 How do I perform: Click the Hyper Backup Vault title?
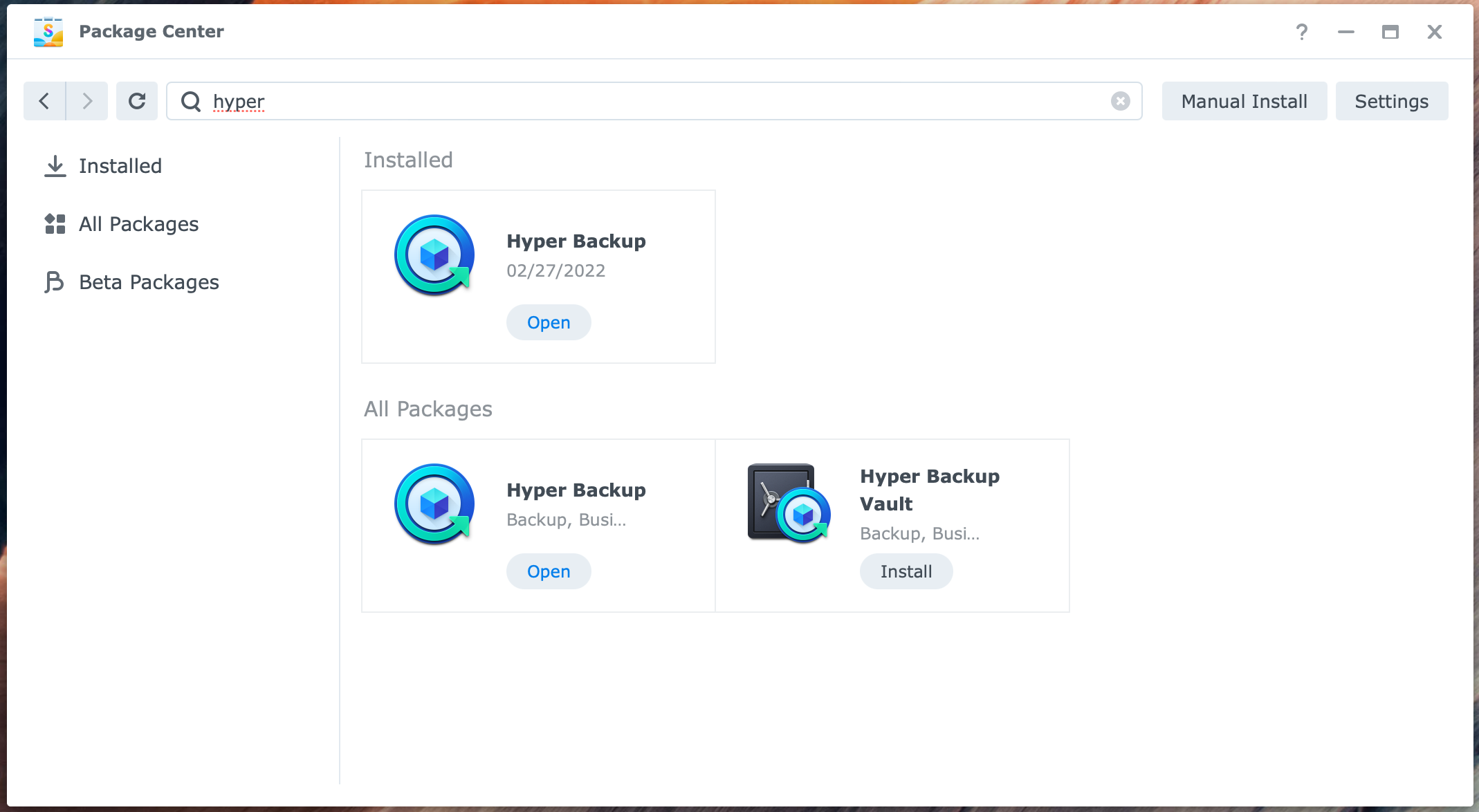[x=930, y=490]
